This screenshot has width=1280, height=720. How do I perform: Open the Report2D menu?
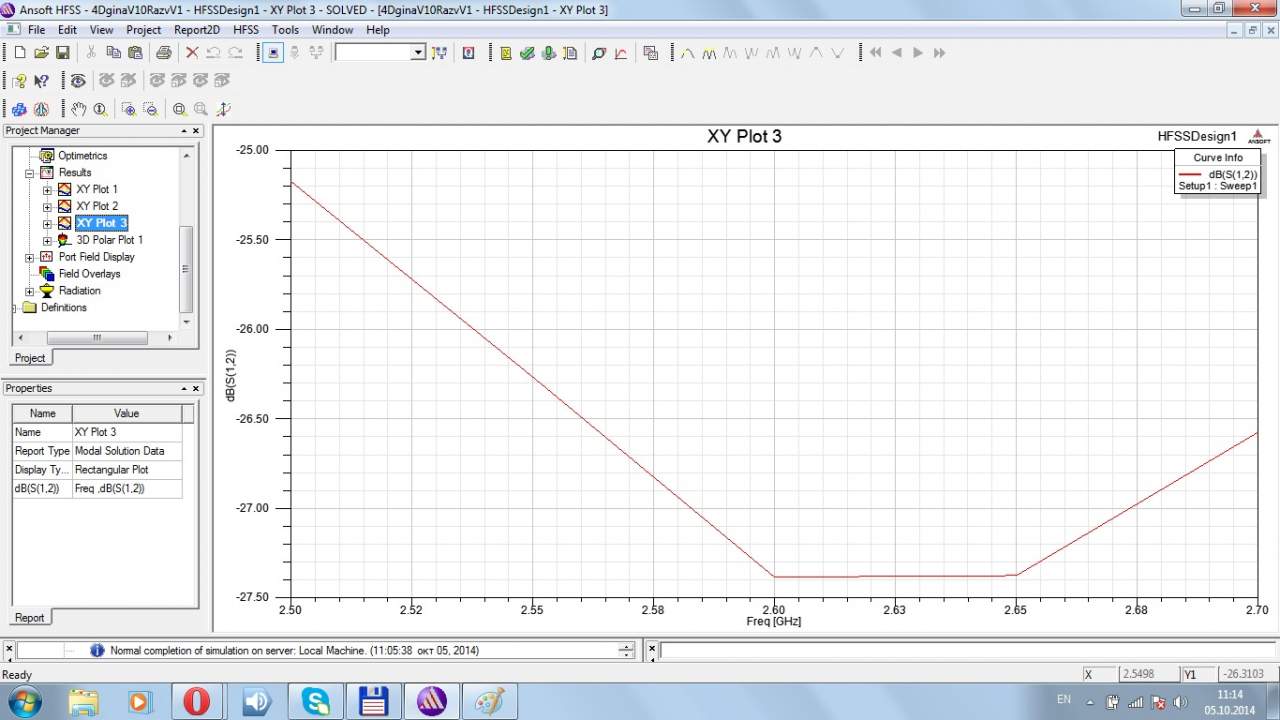point(196,30)
